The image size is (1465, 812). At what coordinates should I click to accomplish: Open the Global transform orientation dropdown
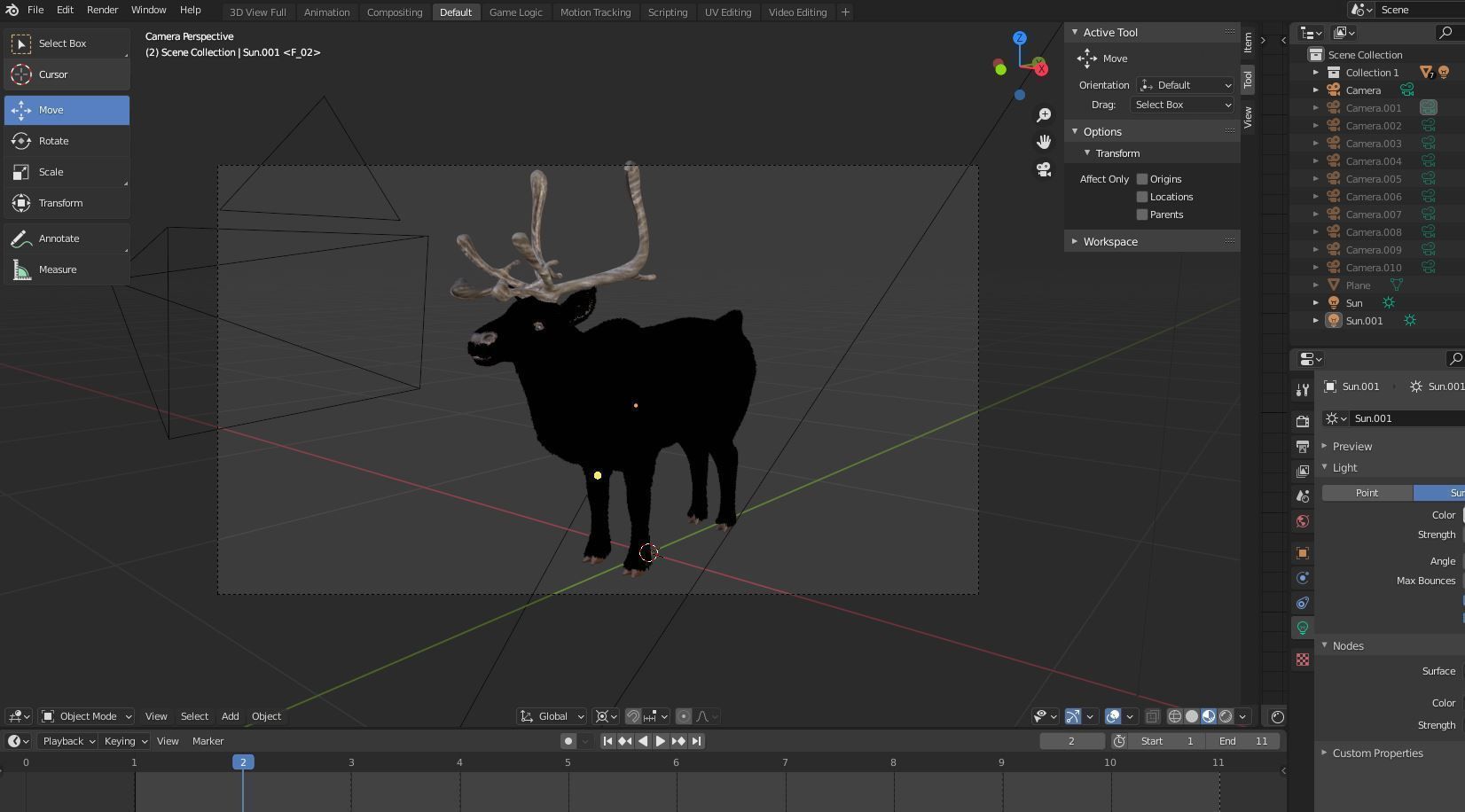[552, 716]
